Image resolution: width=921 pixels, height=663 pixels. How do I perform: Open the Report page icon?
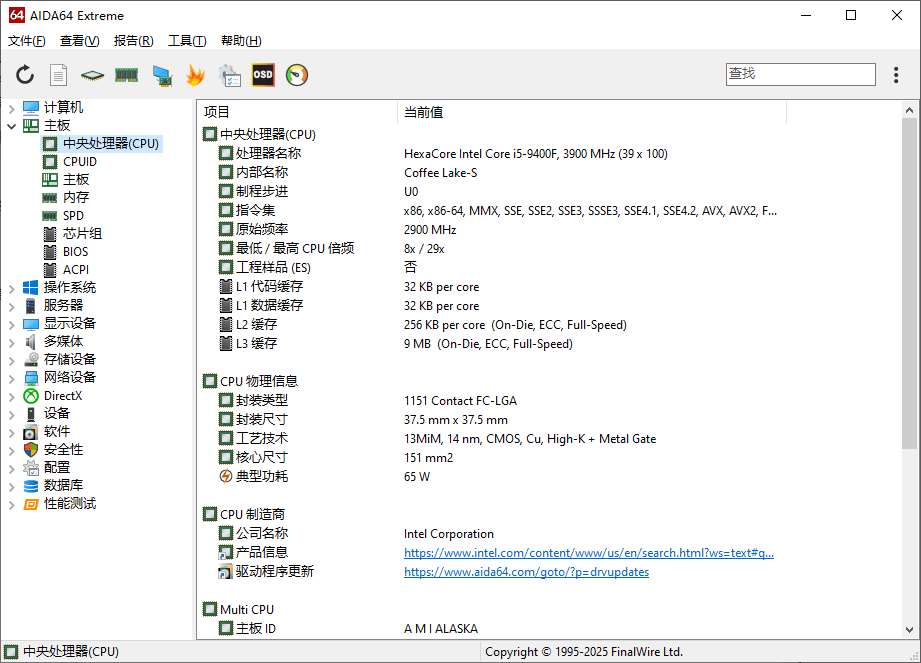59,75
